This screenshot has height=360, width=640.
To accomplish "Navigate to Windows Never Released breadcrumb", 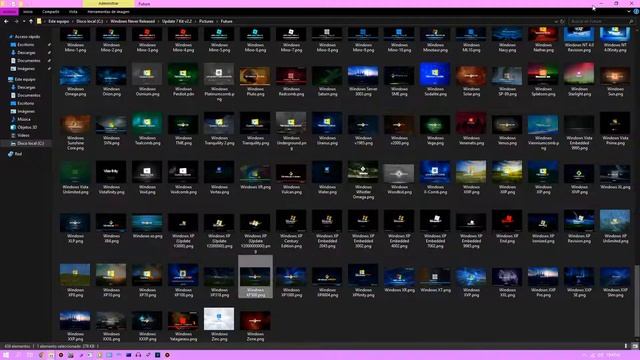I will [x=133, y=21].
